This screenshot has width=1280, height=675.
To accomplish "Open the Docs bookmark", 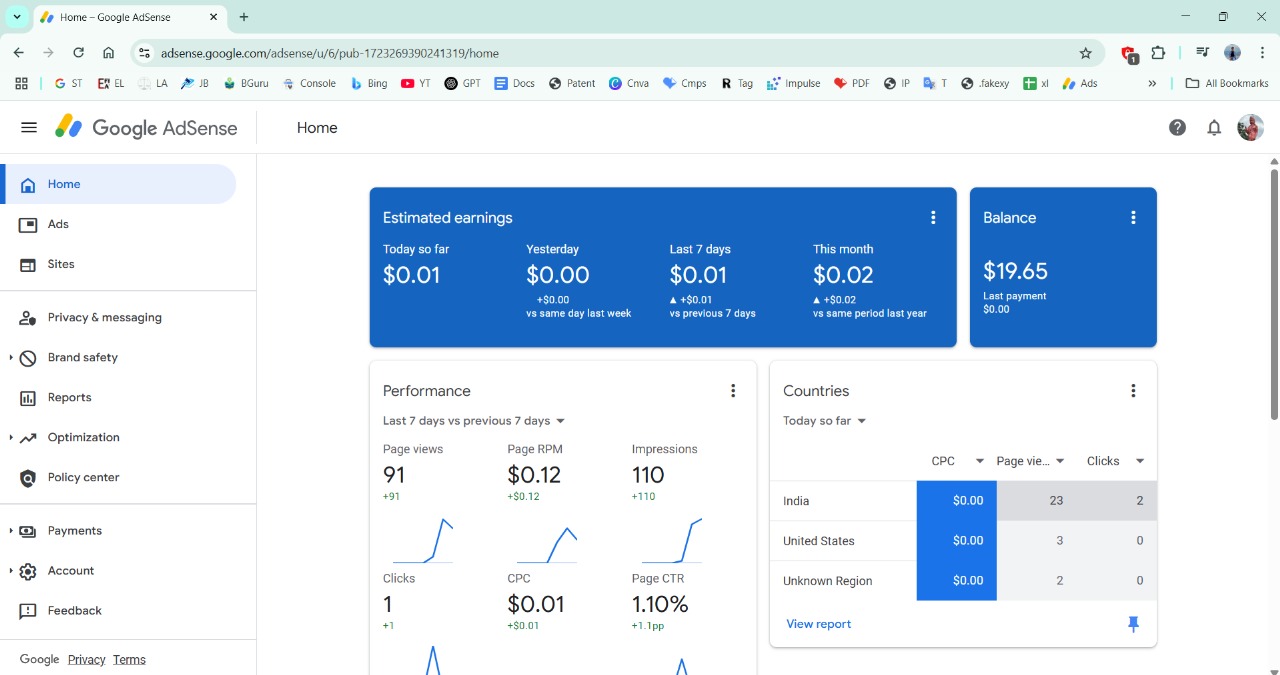I will [514, 84].
